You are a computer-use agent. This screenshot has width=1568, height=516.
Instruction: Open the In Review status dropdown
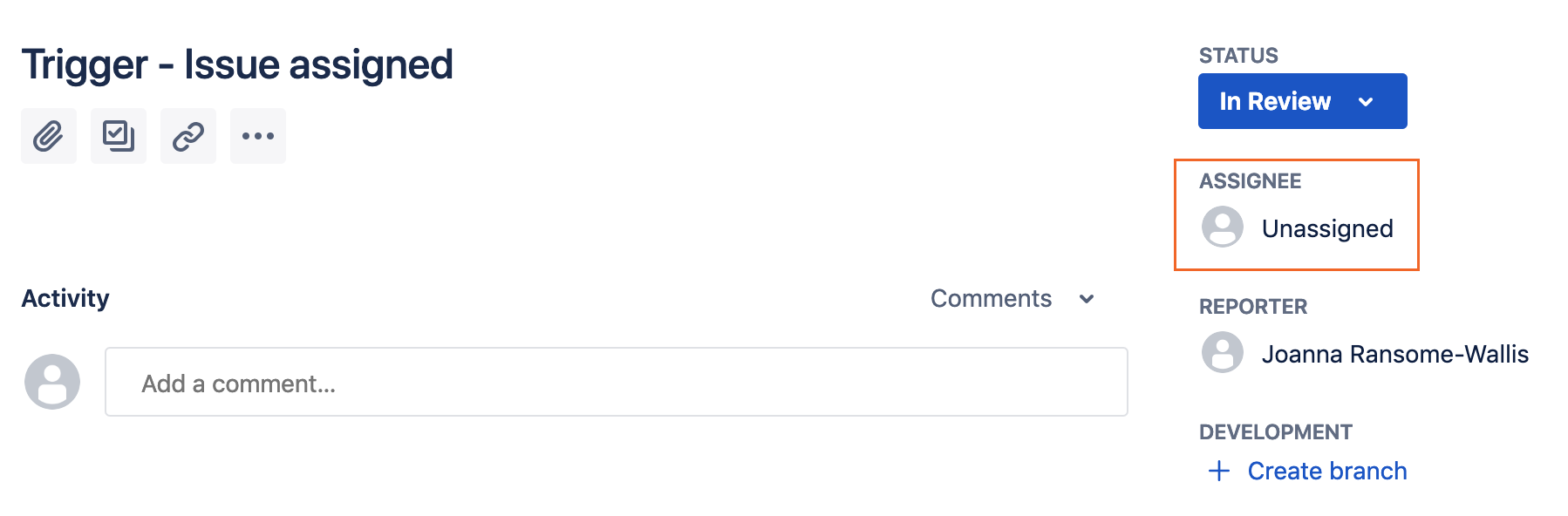[x=1302, y=101]
